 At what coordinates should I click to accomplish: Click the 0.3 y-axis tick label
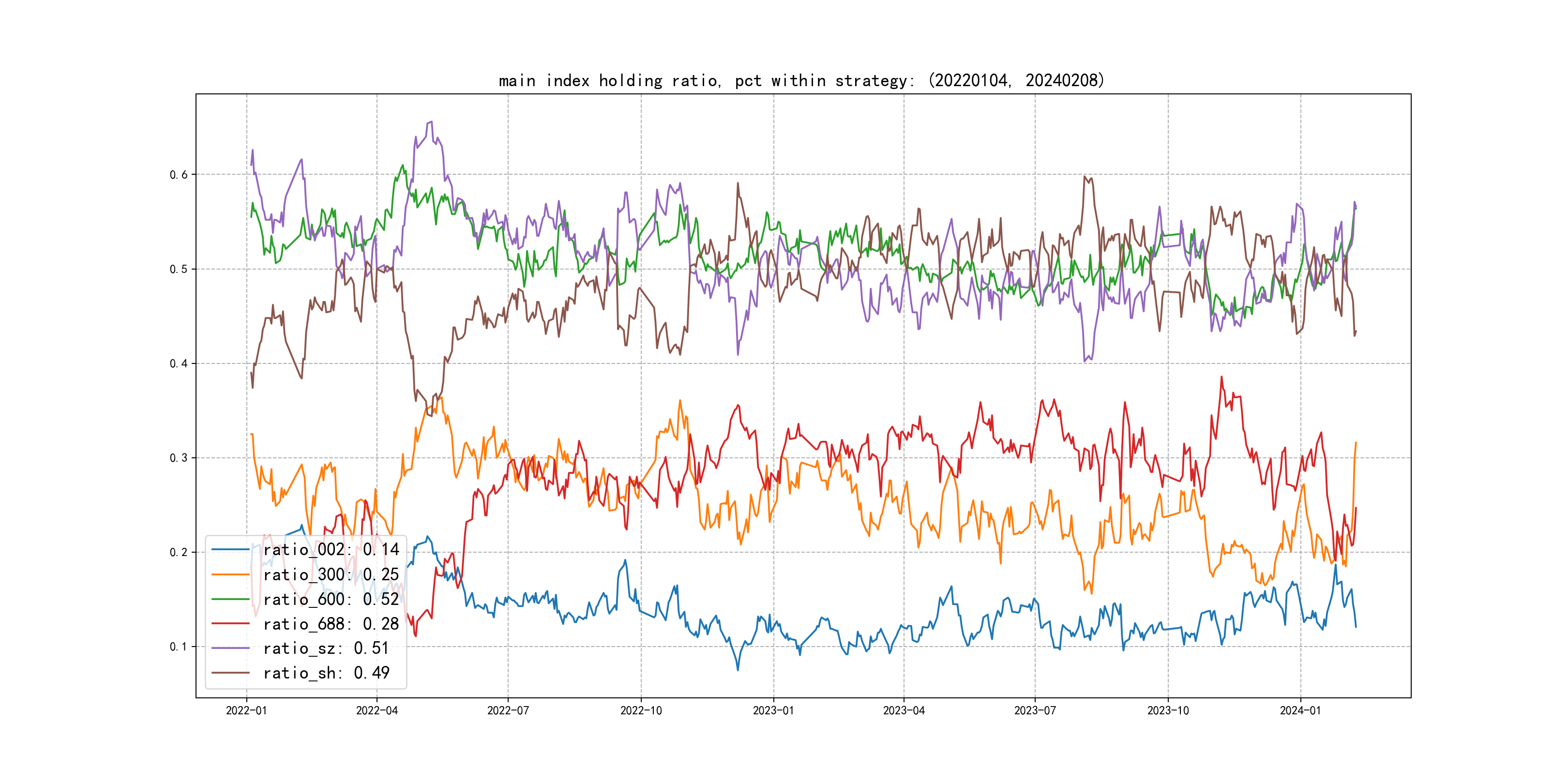point(179,458)
